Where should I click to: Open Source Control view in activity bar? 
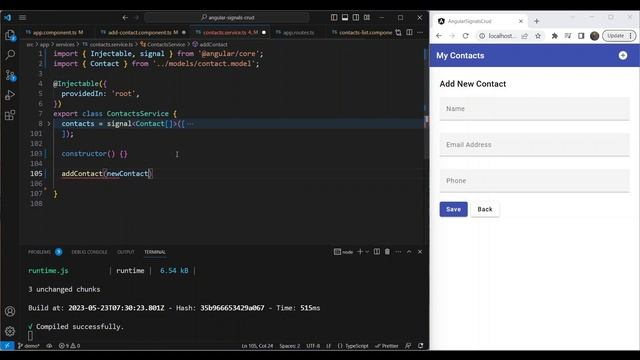click(x=10, y=75)
